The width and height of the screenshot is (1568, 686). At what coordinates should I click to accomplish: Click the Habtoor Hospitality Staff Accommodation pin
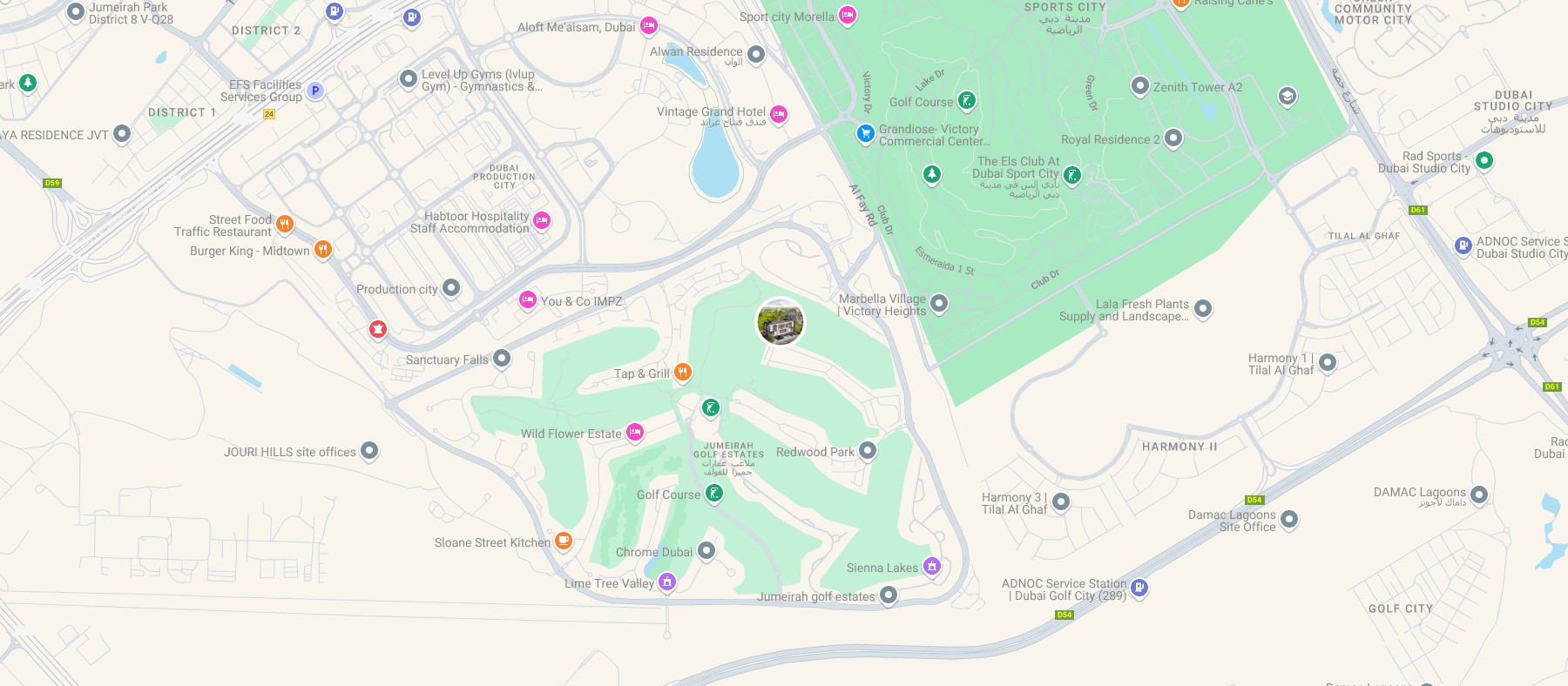click(x=542, y=220)
